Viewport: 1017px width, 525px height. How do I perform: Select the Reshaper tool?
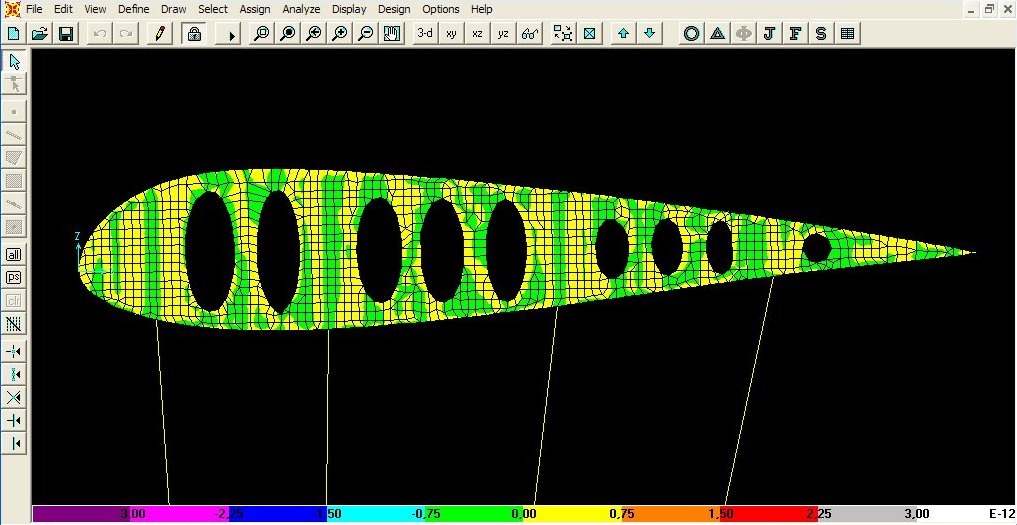[14, 82]
